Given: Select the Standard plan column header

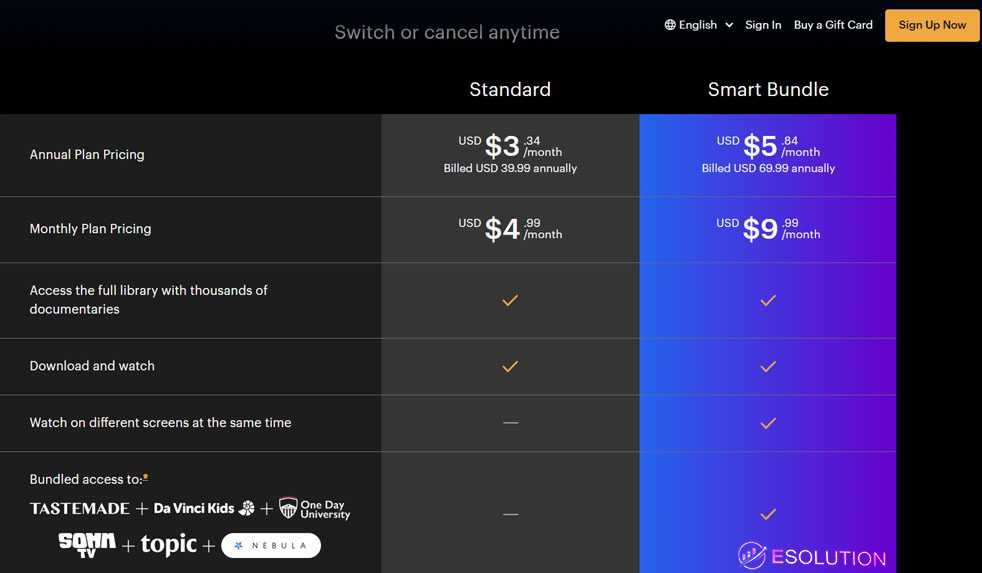Looking at the screenshot, I should [510, 89].
